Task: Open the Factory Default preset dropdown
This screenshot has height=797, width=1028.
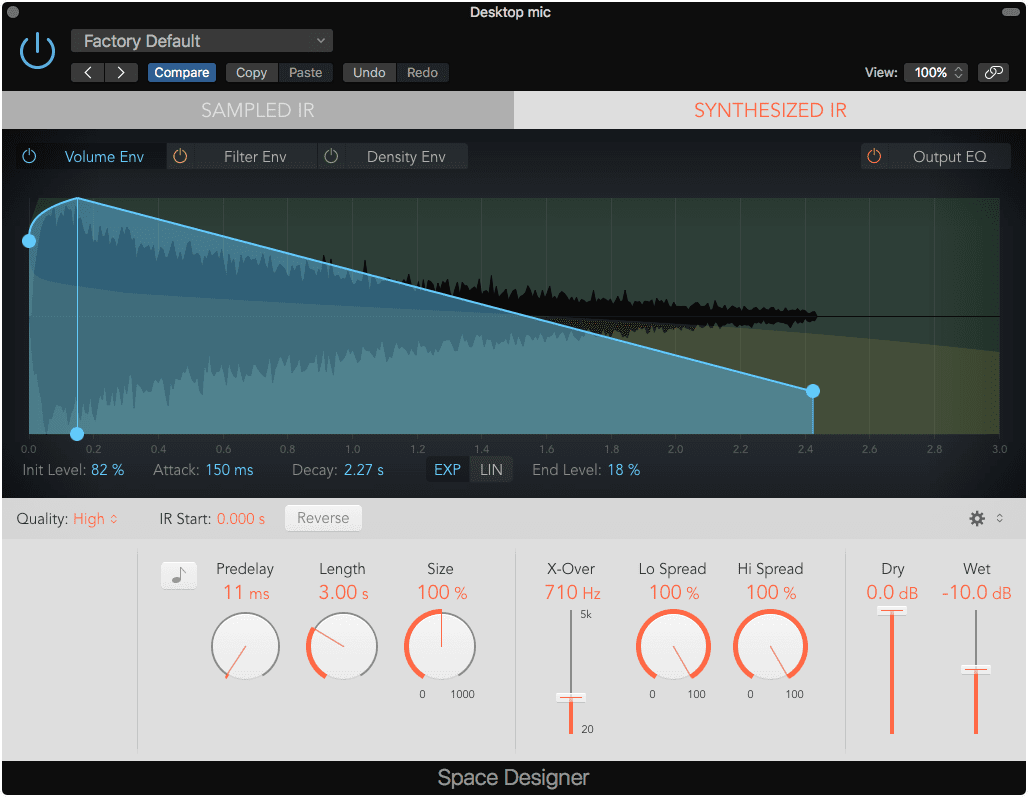Action: point(201,41)
